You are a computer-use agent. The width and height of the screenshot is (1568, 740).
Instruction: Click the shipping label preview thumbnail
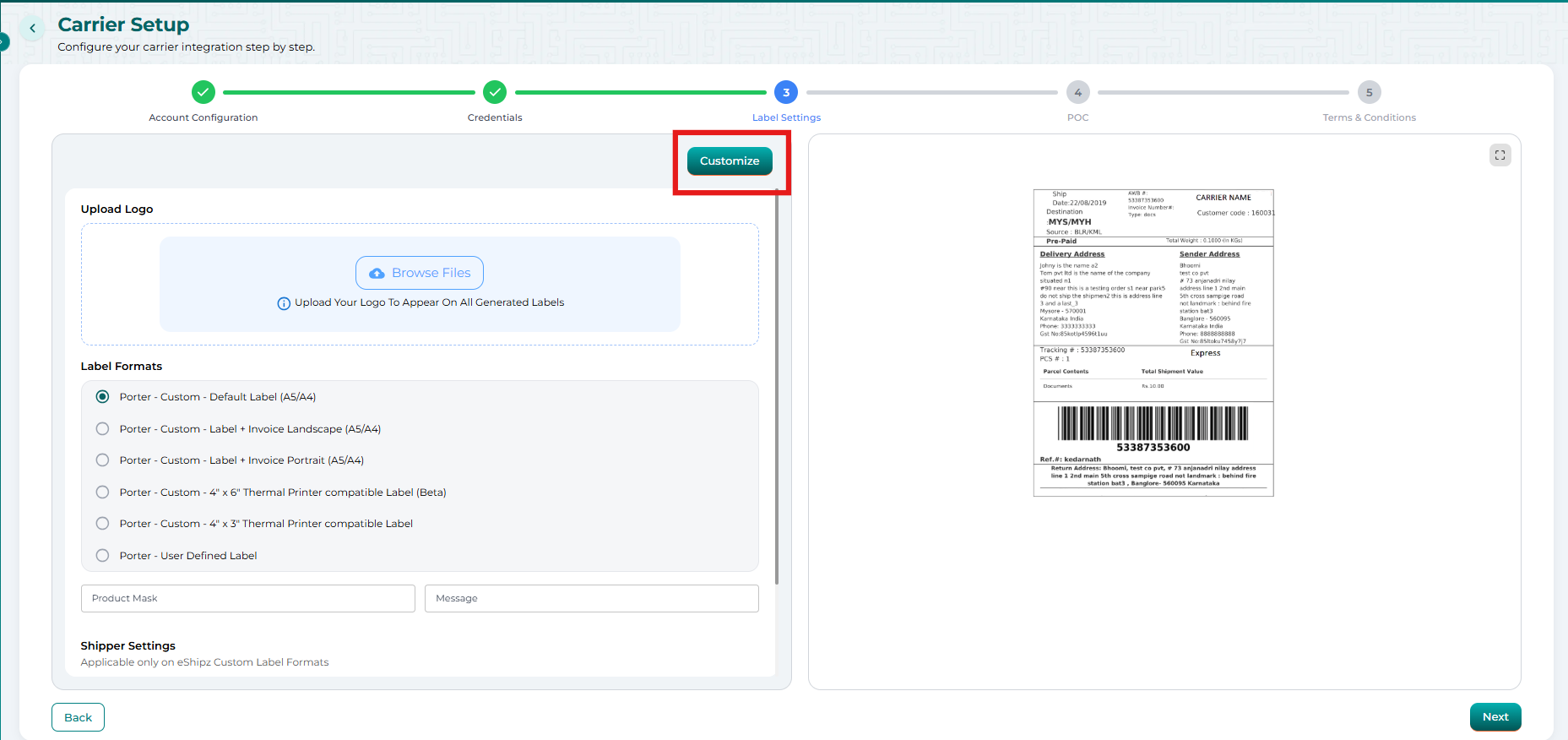click(1153, 343)
